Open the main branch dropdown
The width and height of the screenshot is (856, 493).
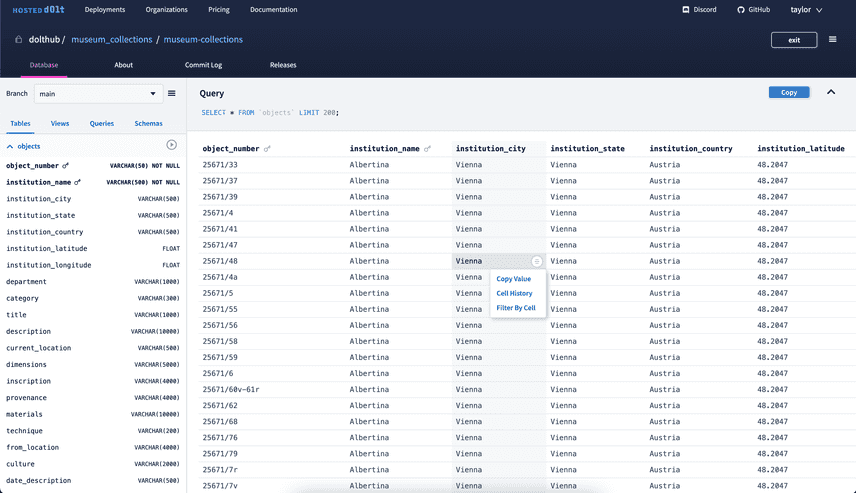coord(98,94)
